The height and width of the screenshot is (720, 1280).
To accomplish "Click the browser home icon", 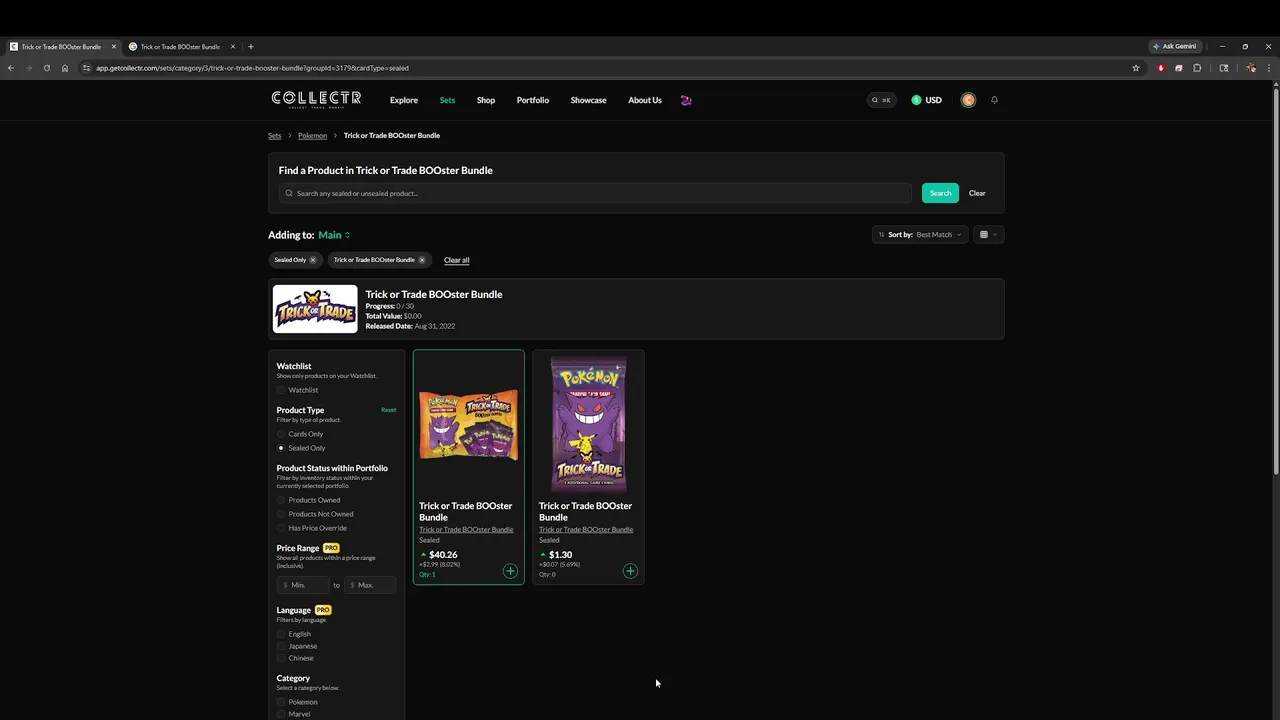I will tap(65, 68).
